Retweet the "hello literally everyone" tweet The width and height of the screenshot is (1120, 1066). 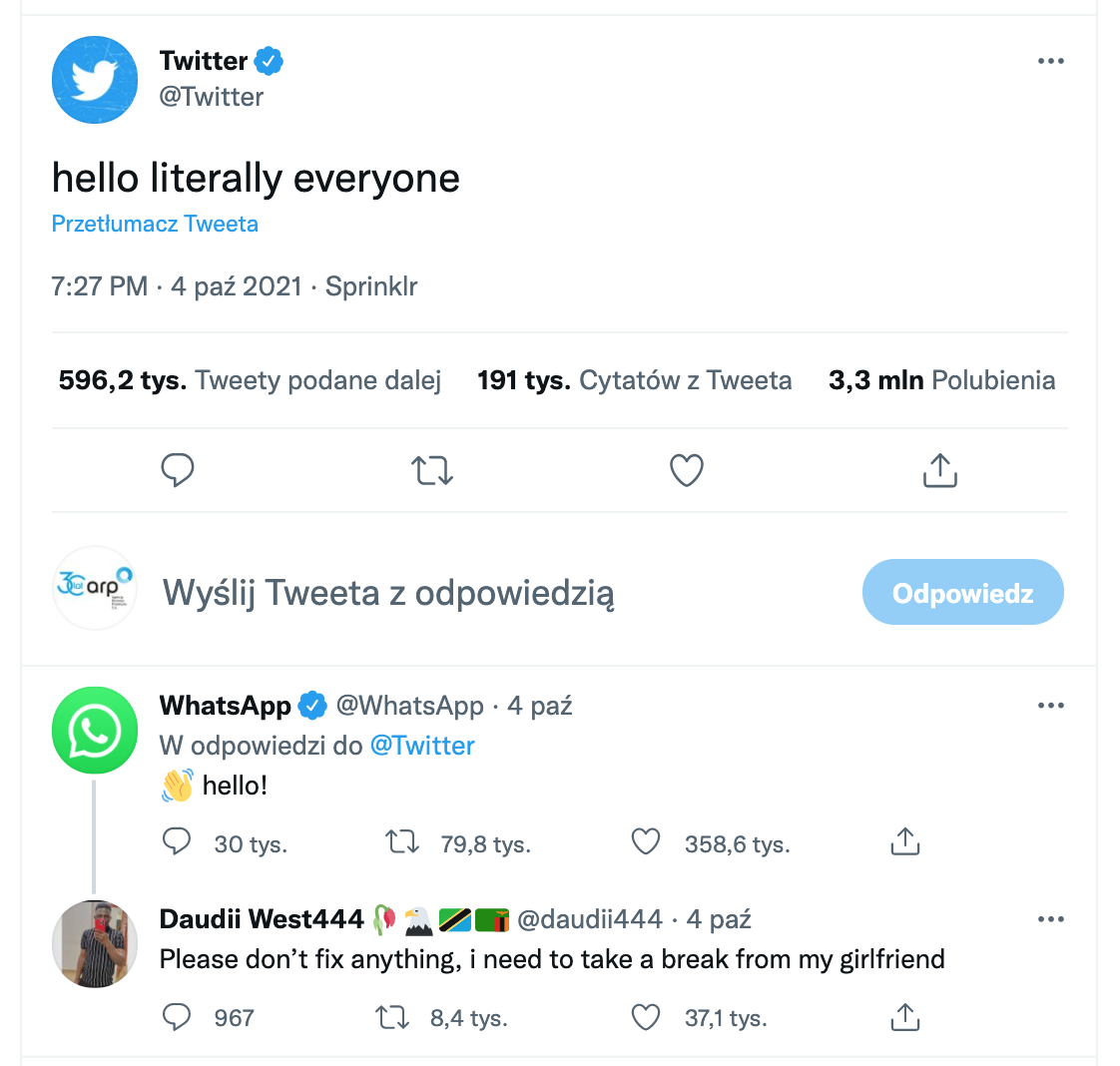(432, 469)
